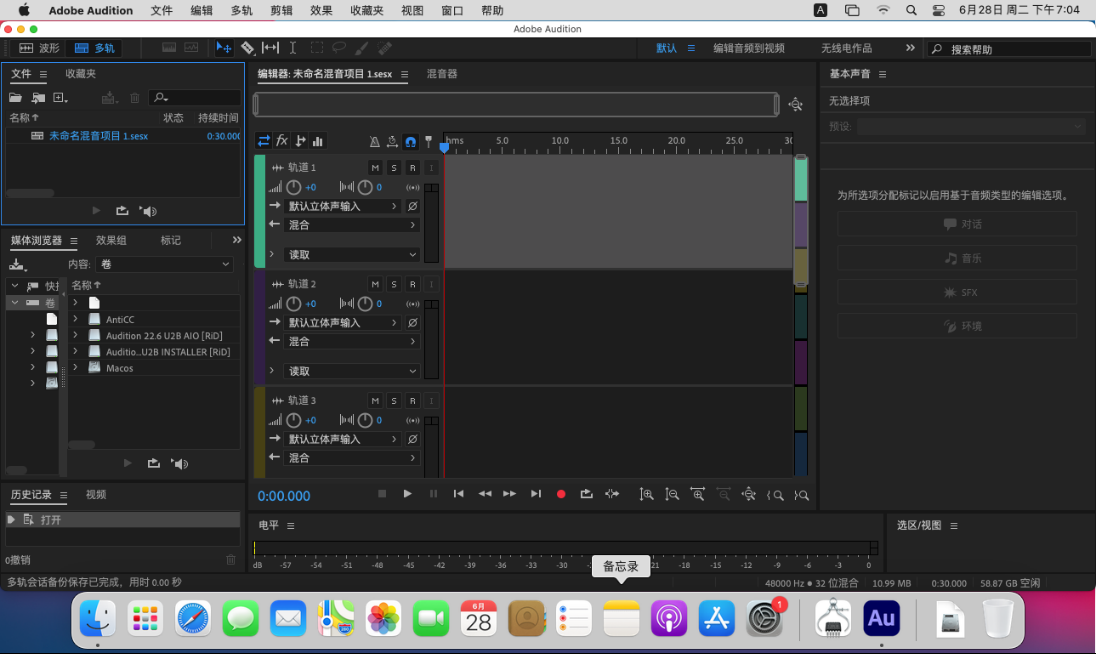The height and width of the screenshot is (654, 1096).
Task: Mute track 轨道 1 with M button
Action: tap(375, 168)
